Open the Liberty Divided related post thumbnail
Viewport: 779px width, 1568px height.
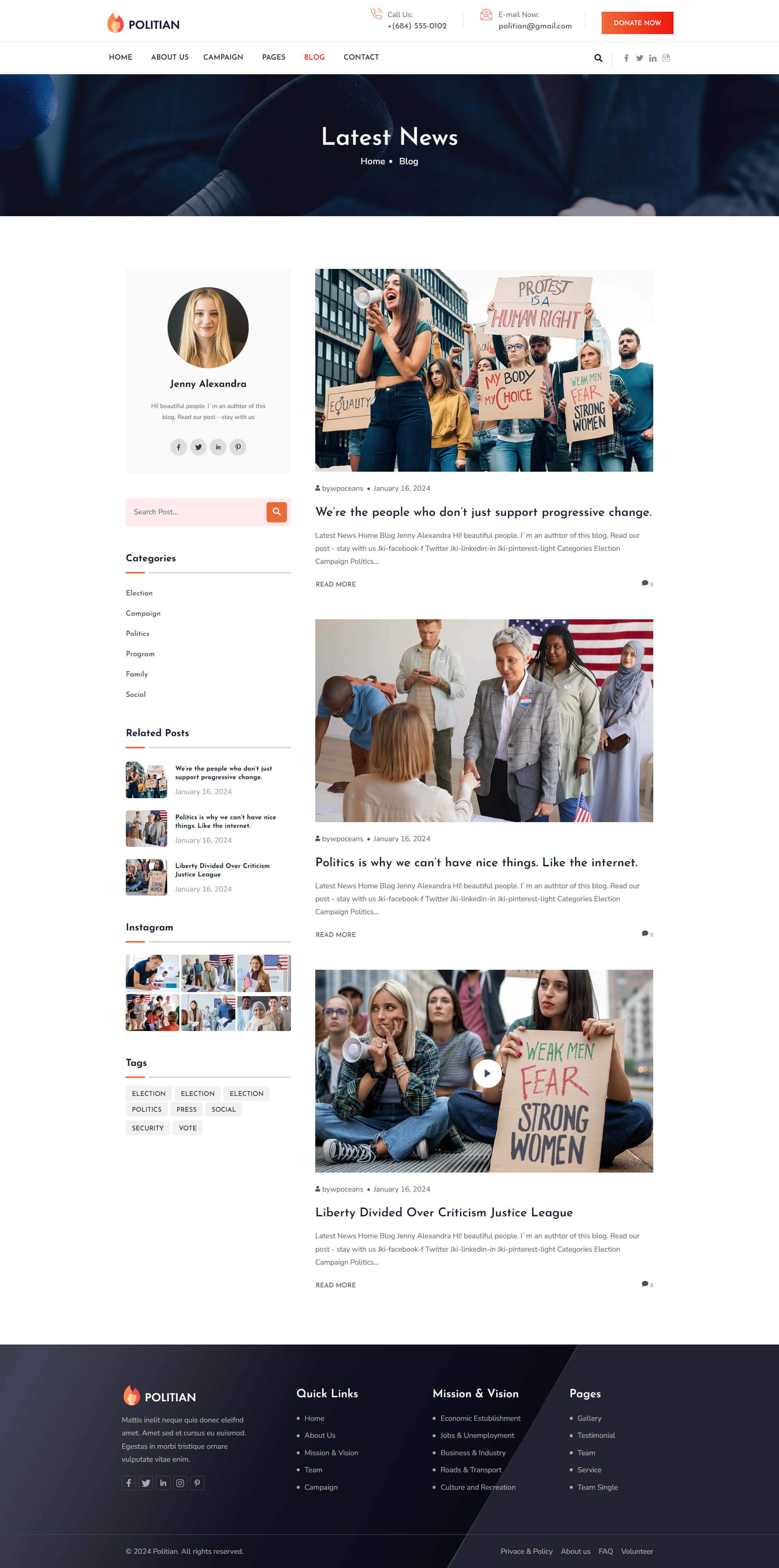pyautogui.click(x=146, y=877)
